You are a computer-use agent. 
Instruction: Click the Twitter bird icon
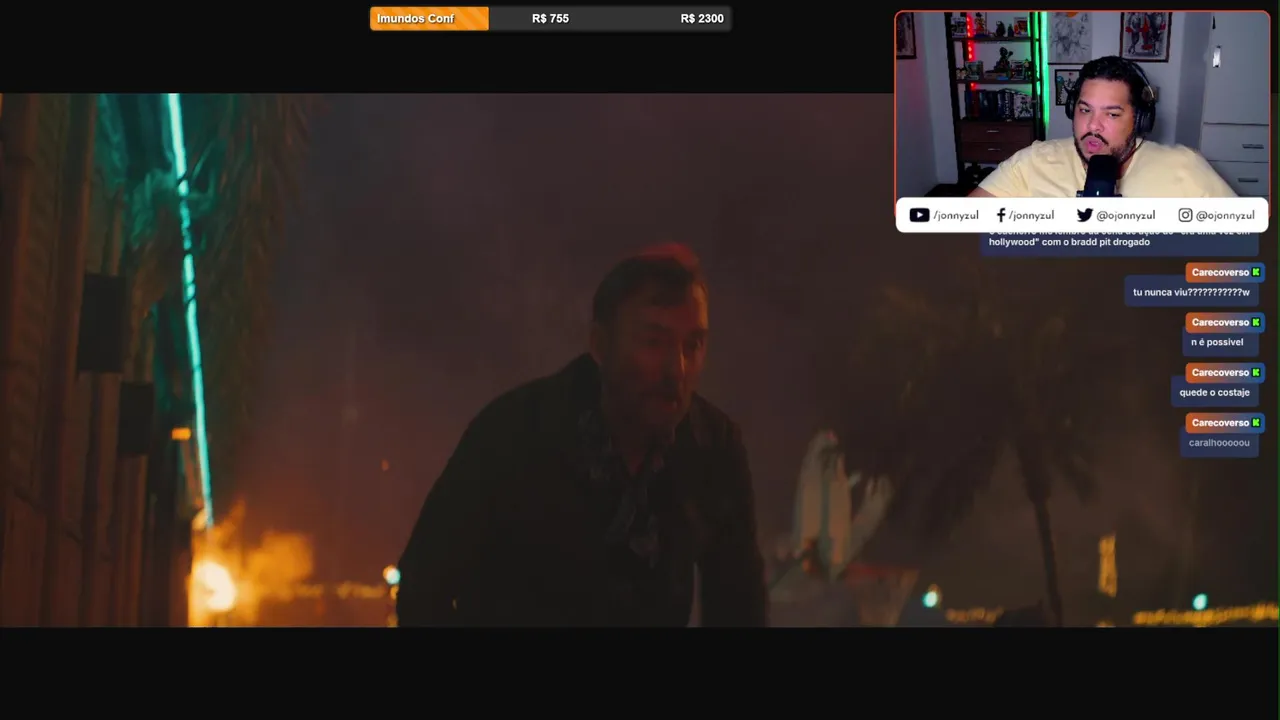coord(1084,215)
